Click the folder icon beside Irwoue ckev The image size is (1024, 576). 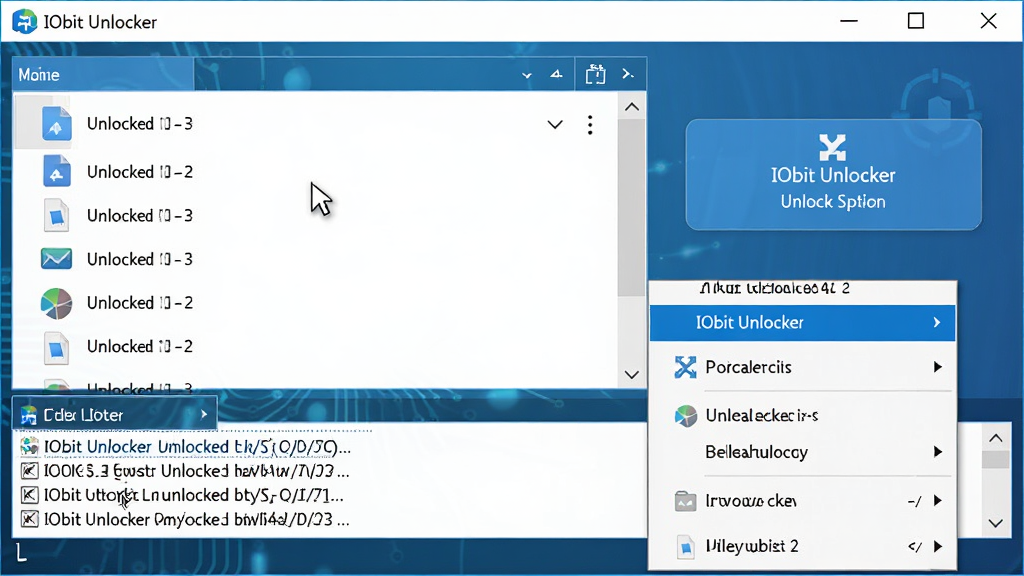pos(685,501)
